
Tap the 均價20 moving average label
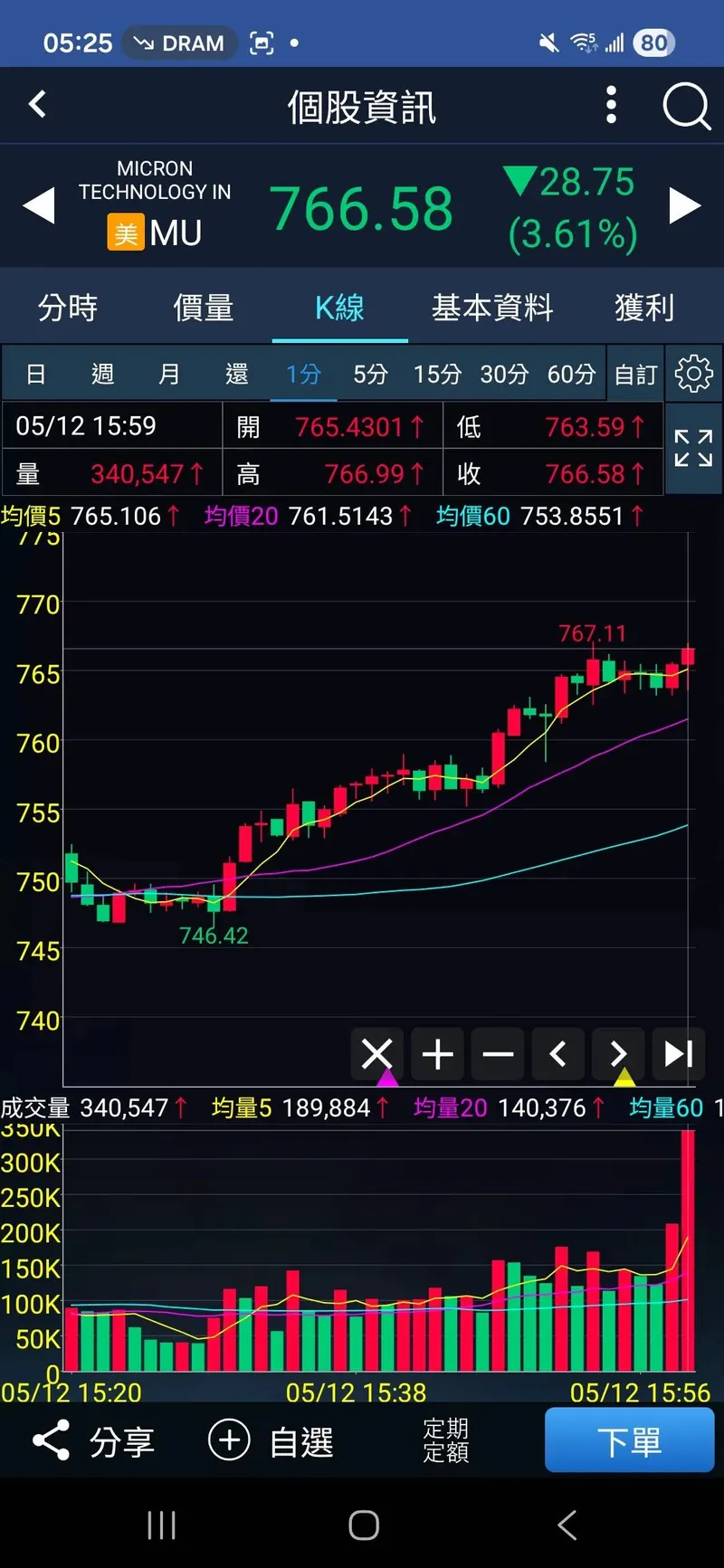(241, 516)
